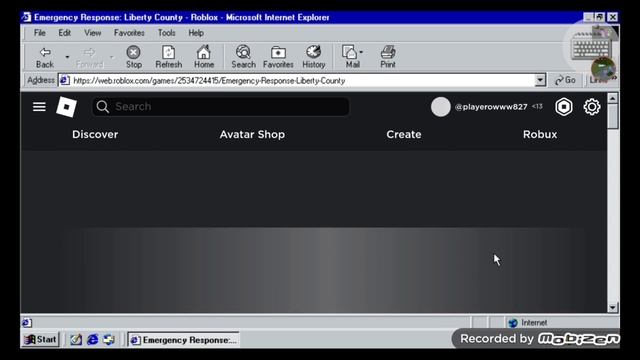Open the Favorites toolbar button
This screenshot has width=640, height=360.
pos(278,57)
